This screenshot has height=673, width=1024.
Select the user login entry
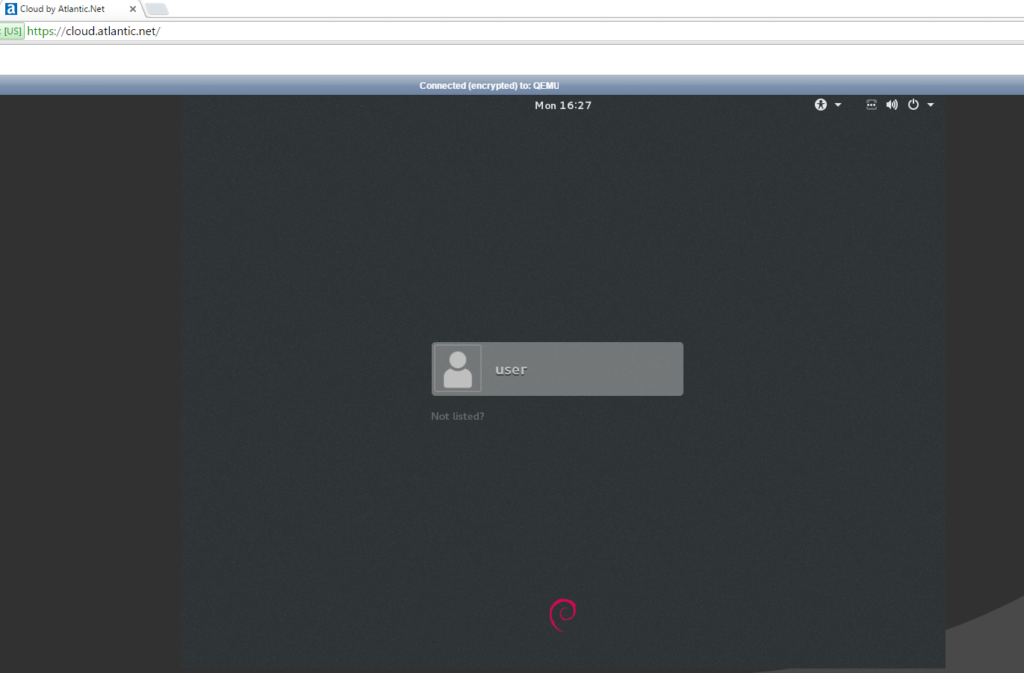(557, 368)
